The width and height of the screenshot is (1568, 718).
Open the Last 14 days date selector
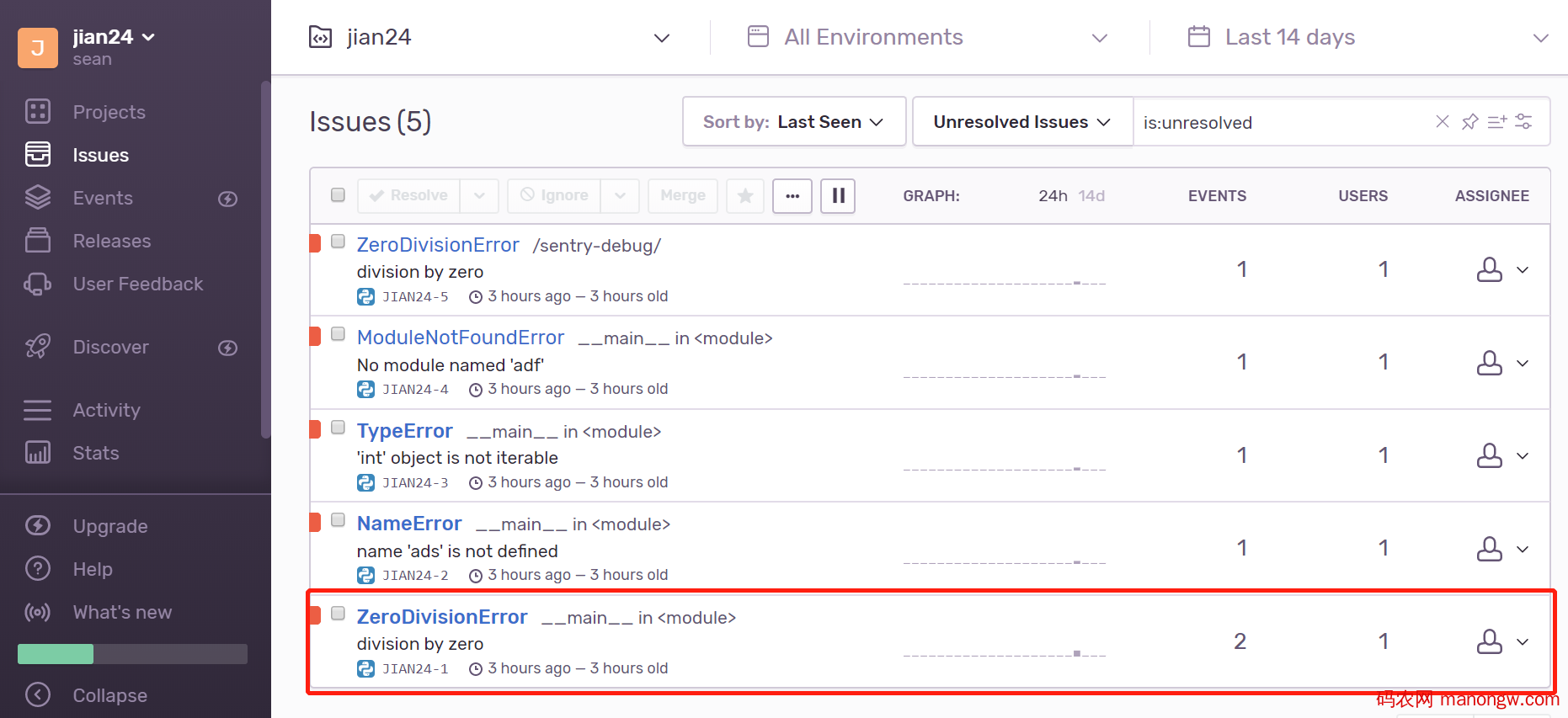[x=1366, y=37]
